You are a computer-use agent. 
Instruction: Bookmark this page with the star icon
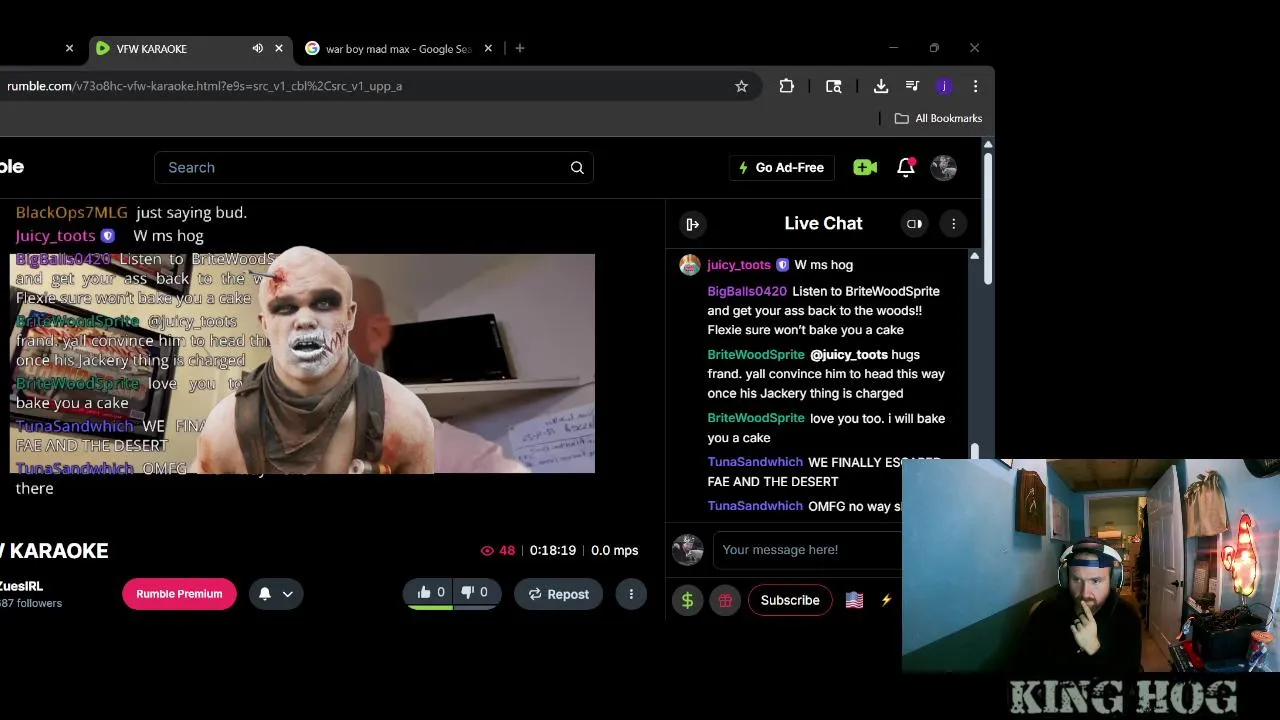tap(741, 86)
